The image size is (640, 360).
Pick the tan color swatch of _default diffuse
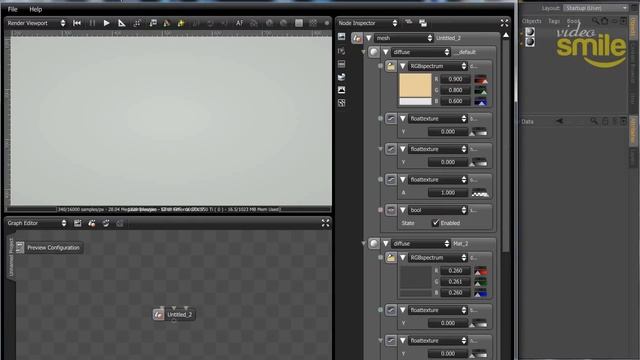click(415, 85)
